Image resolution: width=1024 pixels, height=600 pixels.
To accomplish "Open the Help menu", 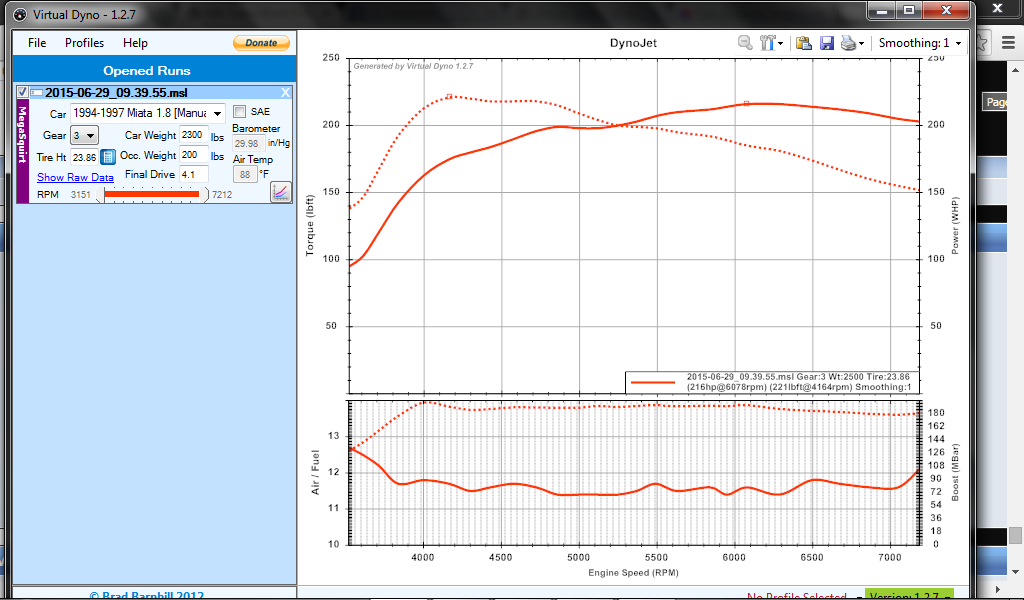I will coord(135,43).
